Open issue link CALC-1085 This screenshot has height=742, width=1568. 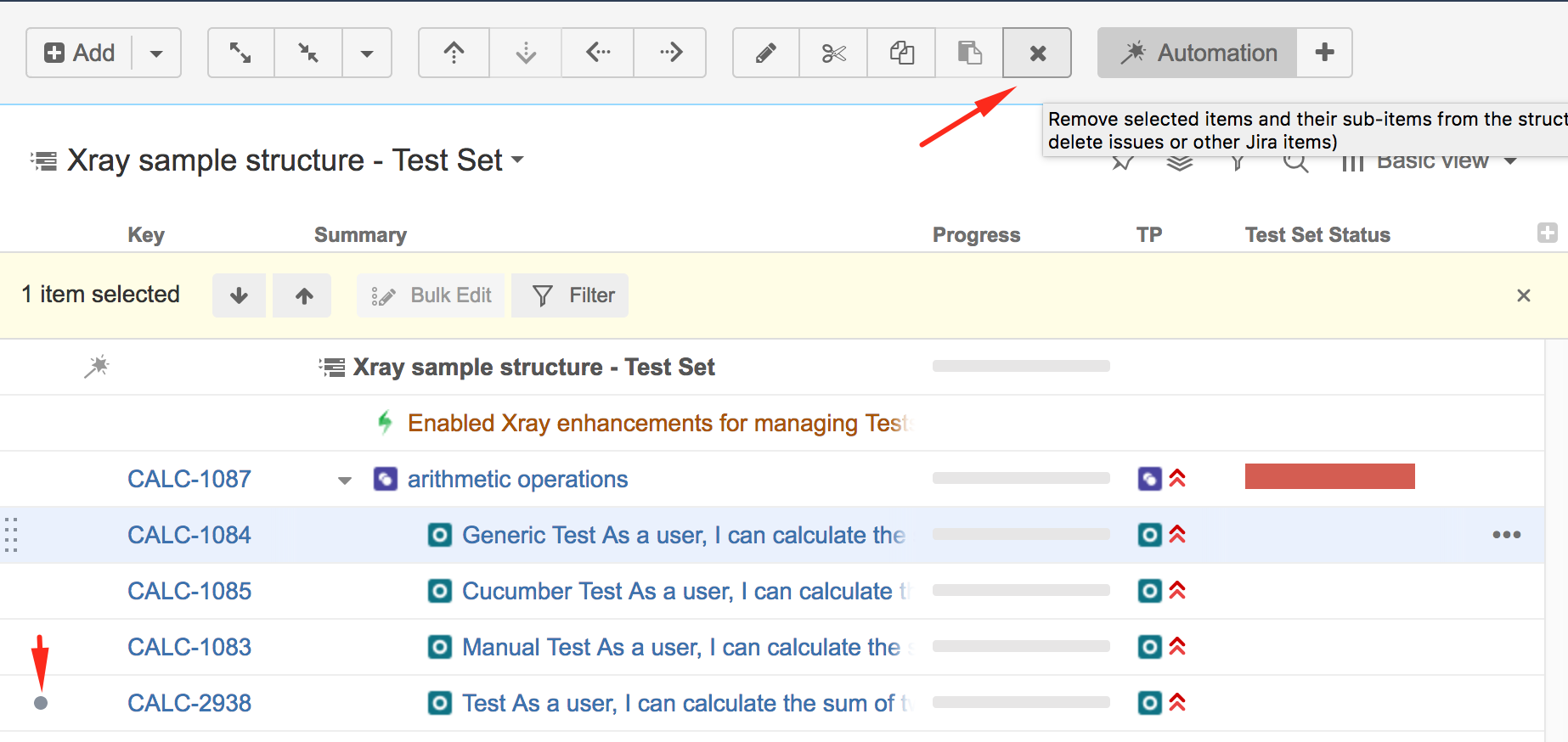pyautogui.click(x=189, y=591)
